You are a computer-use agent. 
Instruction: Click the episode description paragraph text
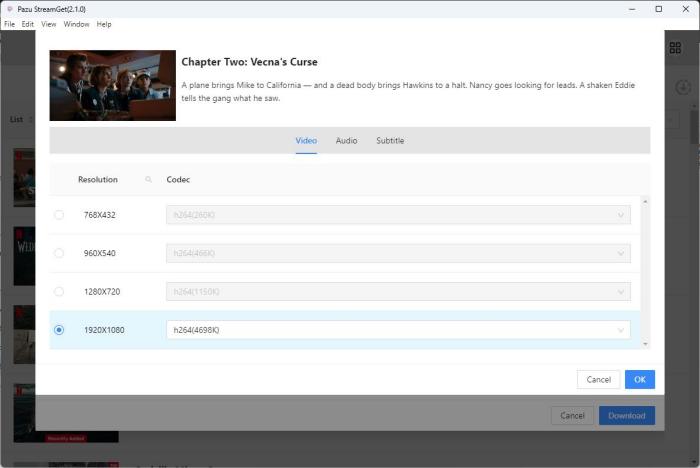point(408,92)
